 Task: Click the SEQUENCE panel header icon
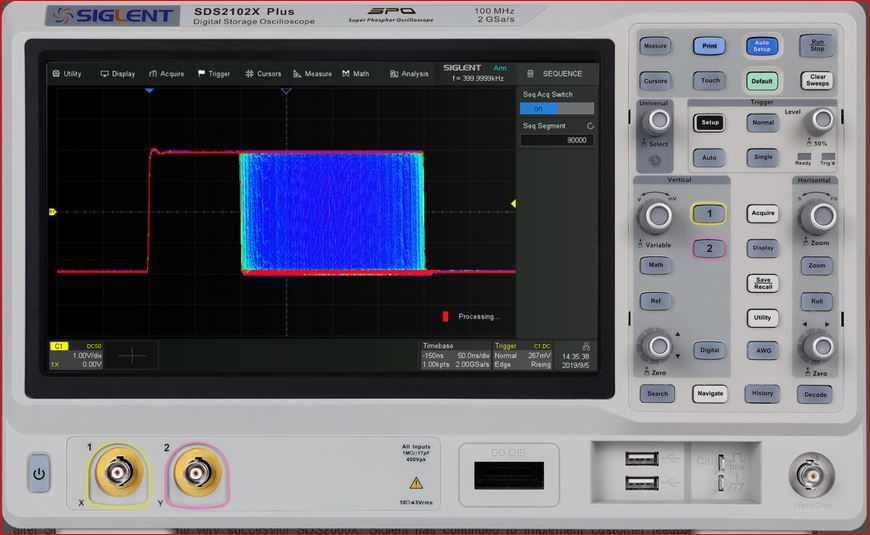pyautogui.click(x=530, y=74)
